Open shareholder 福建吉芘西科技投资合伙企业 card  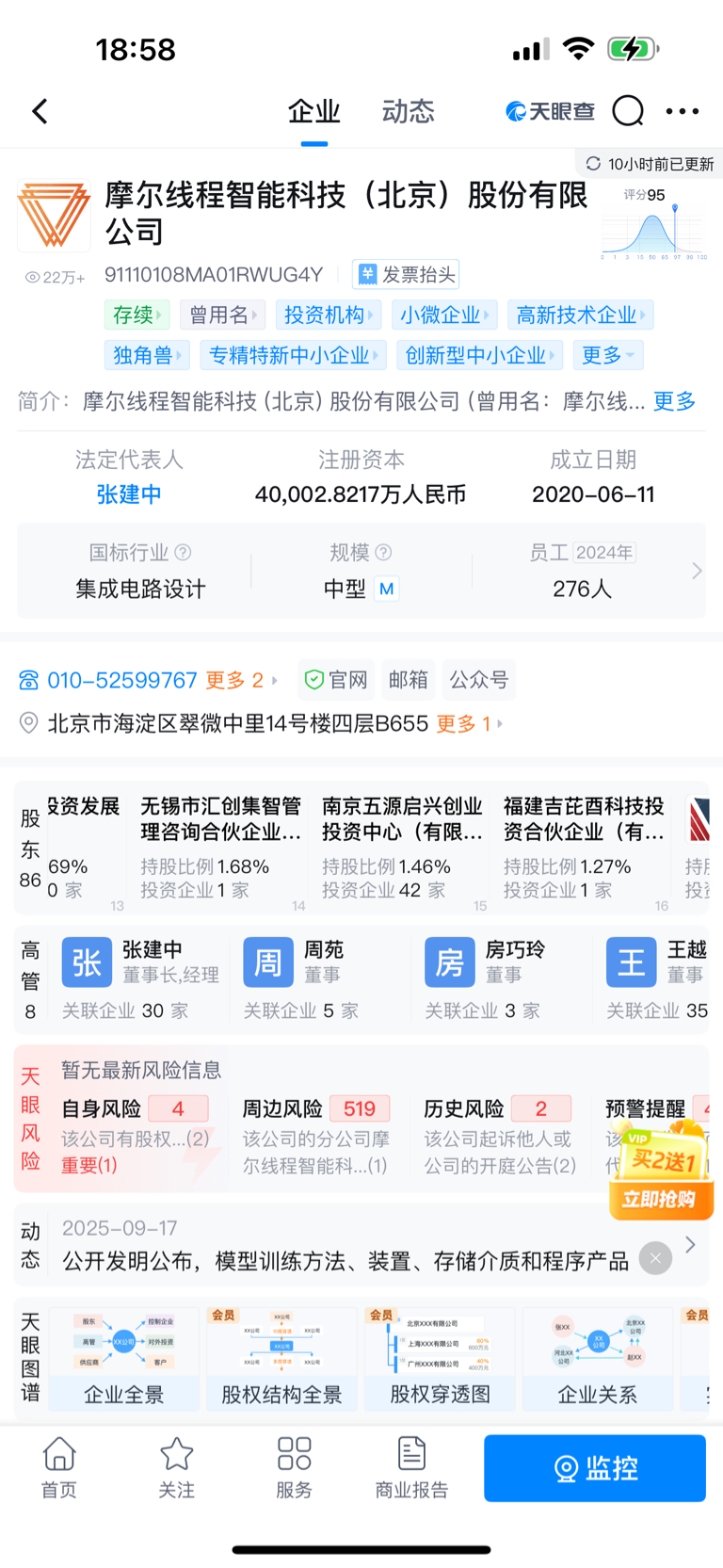[585, 847]
